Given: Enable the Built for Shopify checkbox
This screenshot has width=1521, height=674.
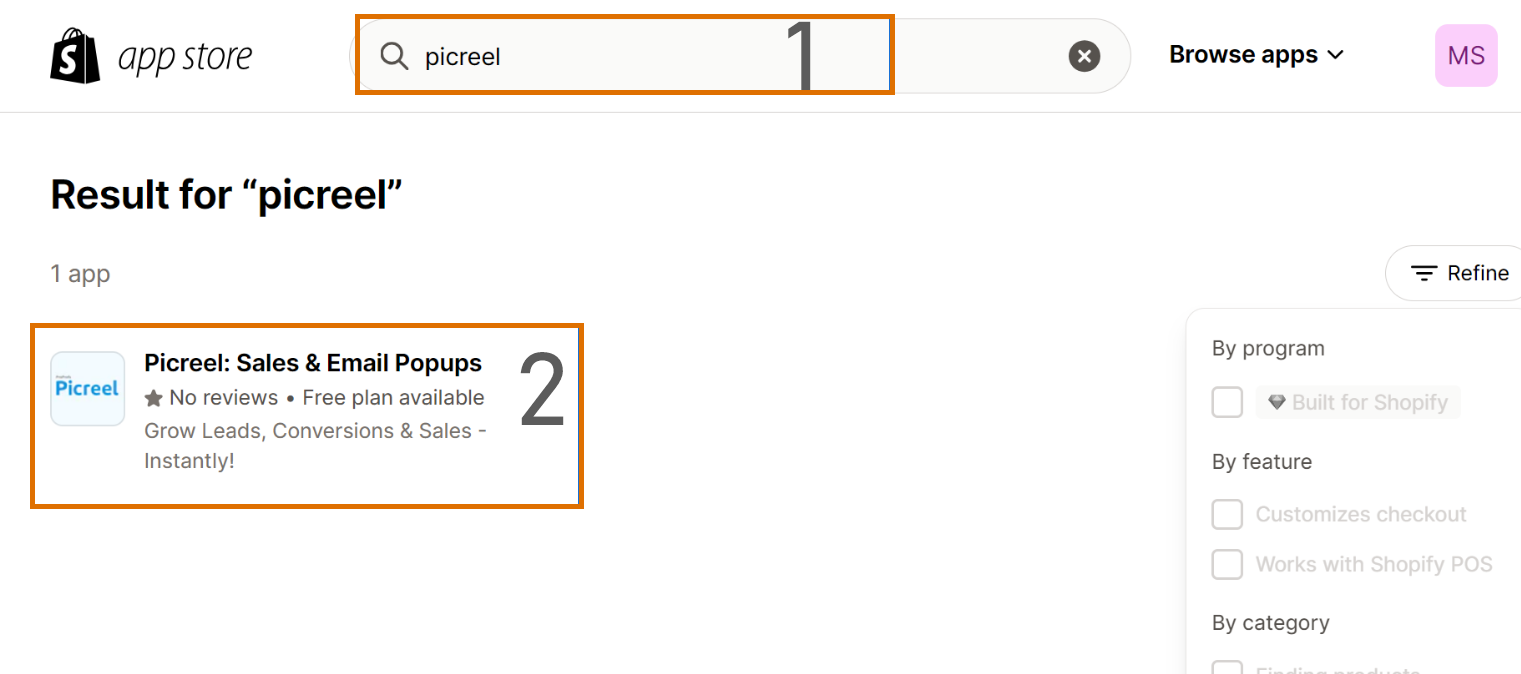Looking at the screenshot, I should [x=1227, y=402].
